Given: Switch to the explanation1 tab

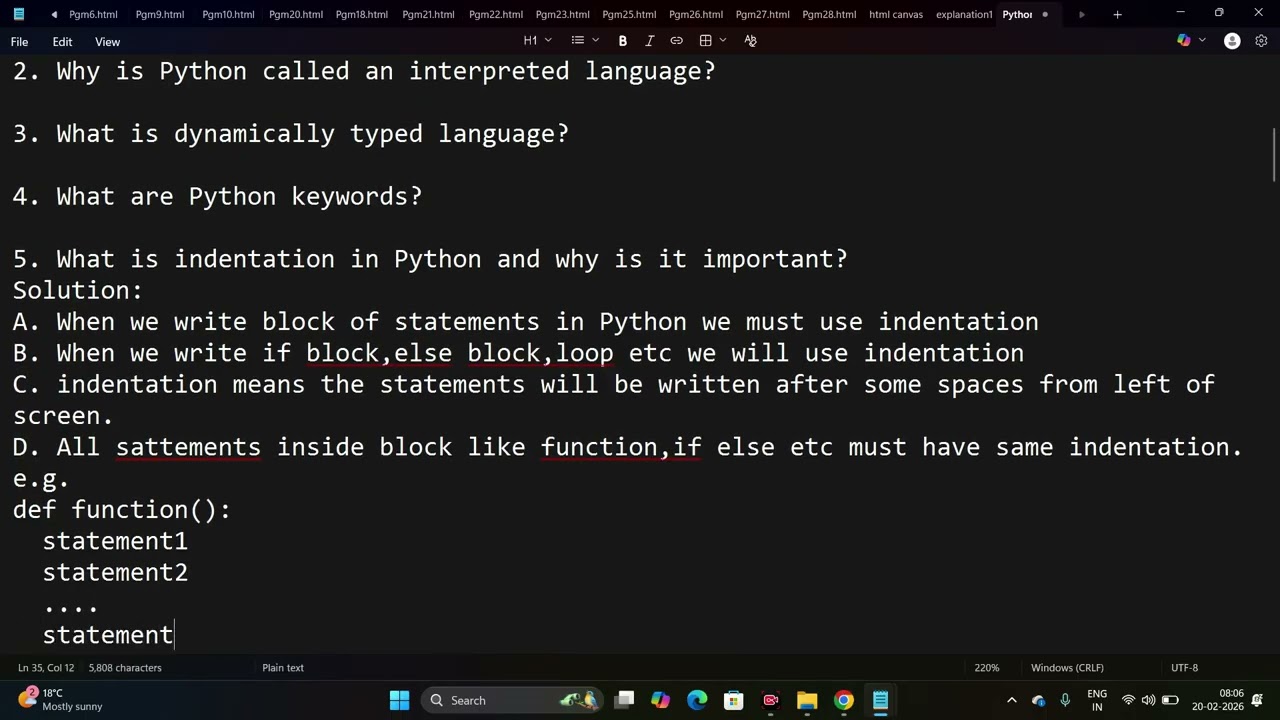Looking at the screenshot, I should pyautogui.click(x=964, y=15).
